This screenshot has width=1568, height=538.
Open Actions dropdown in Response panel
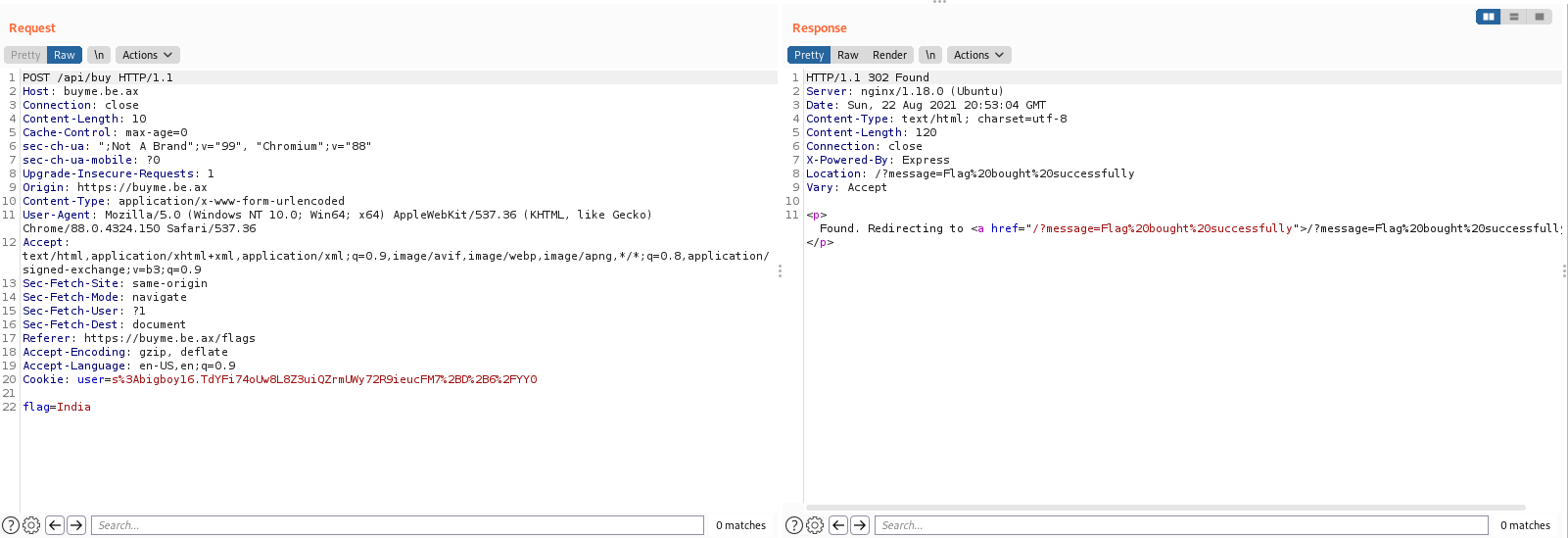979,55
